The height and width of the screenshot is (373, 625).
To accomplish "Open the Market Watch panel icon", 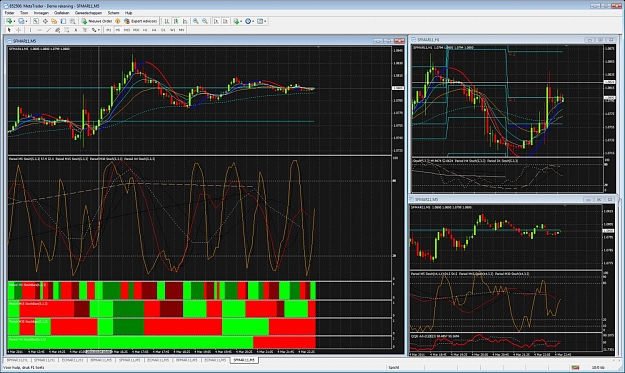I will click(36, 21).
